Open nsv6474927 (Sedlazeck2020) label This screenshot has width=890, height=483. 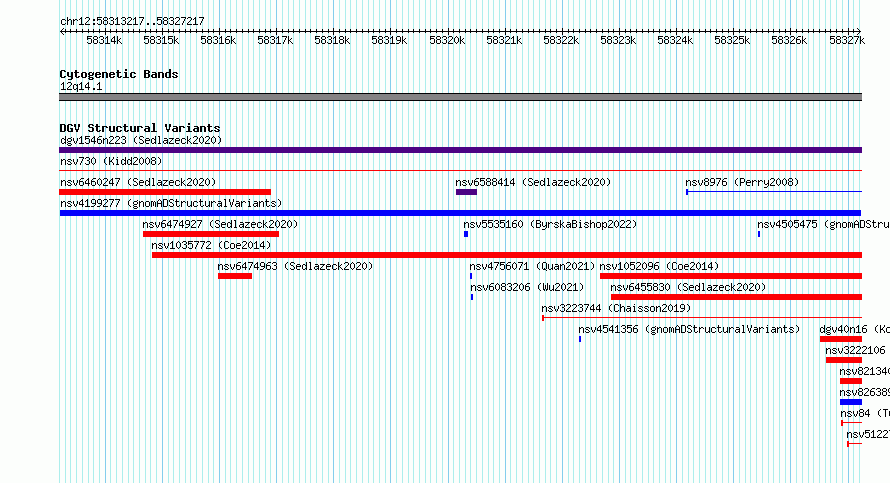220,224
